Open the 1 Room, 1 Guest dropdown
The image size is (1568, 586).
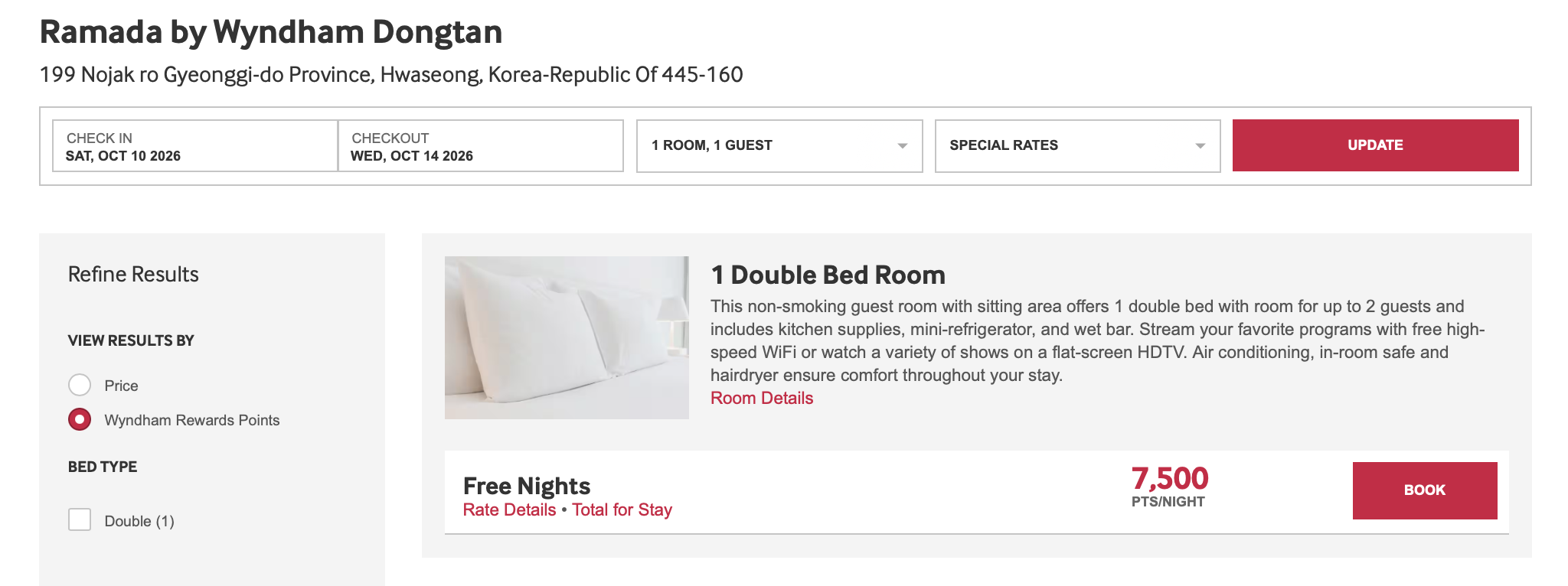[x=779, y=146]
